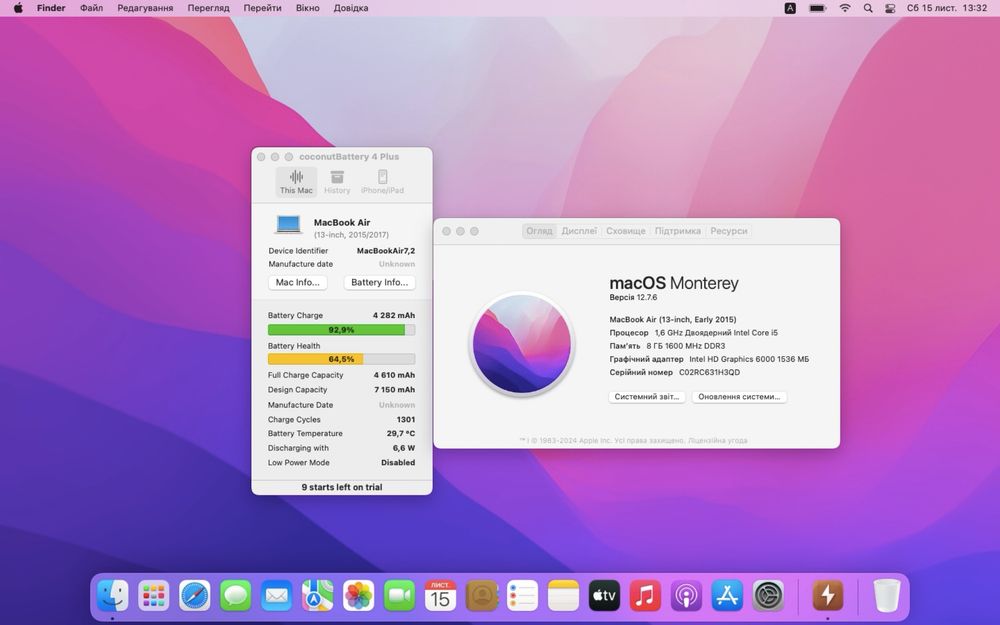Switch to History view in coconutBattery
This screenshot has width=1000, height=625.
pyautogui.click(x=337, y=182)
